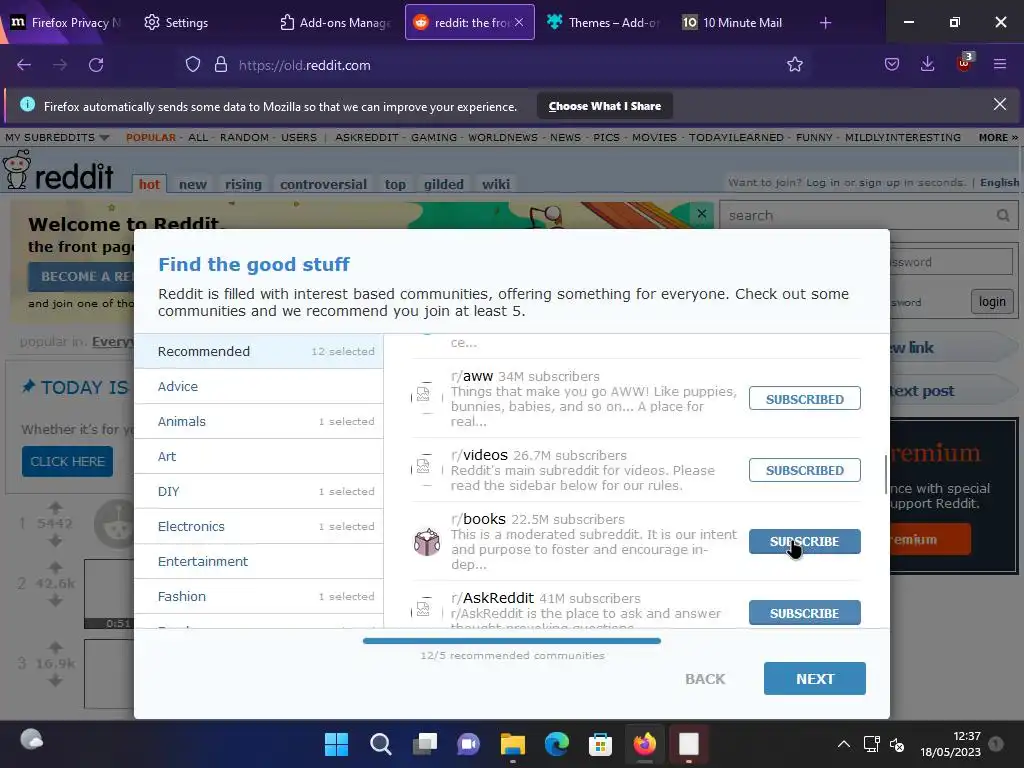Open the Windows Start menu

coord(336,744)
